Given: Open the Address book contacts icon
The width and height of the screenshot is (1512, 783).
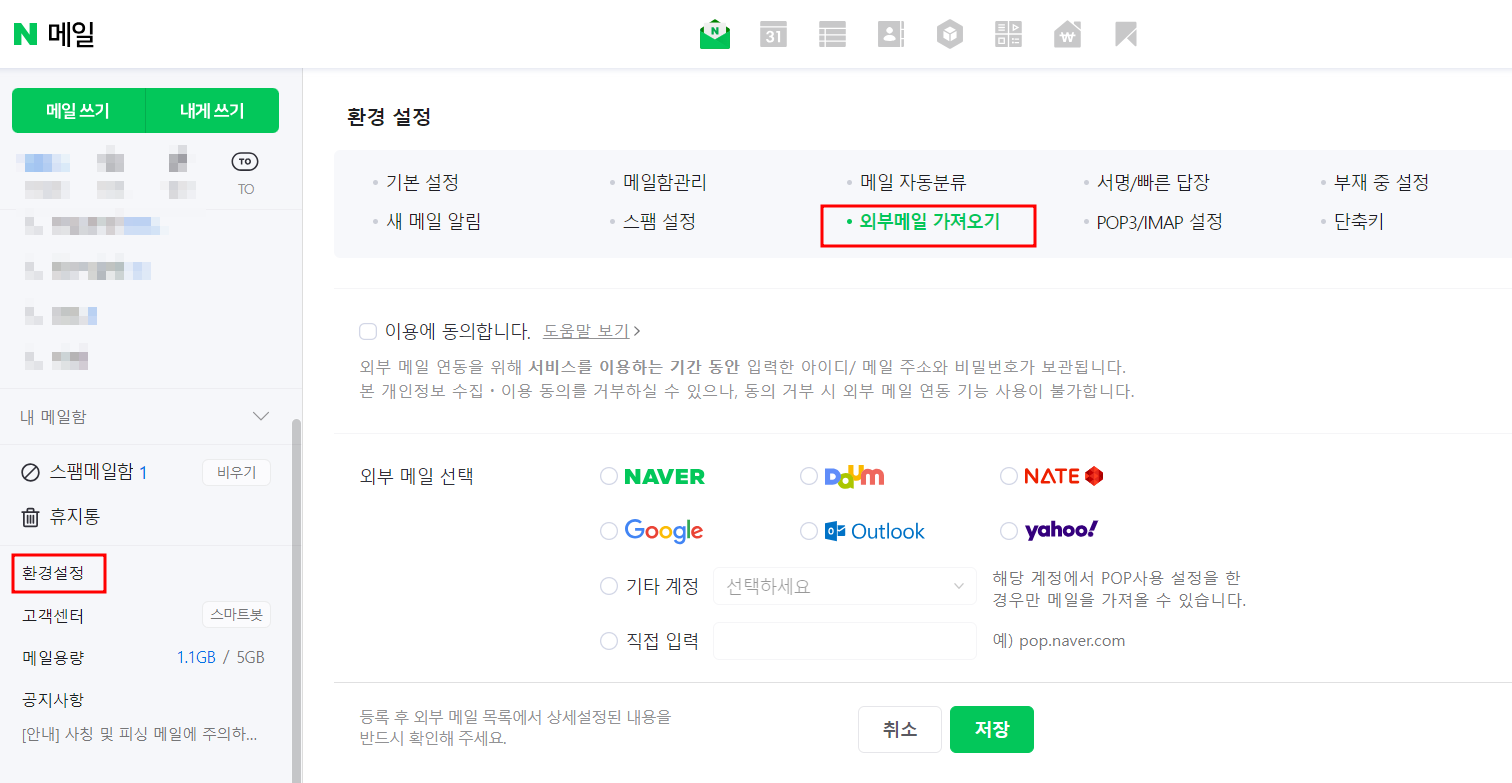Looking at the screenshot, I should tap(890, 35).
